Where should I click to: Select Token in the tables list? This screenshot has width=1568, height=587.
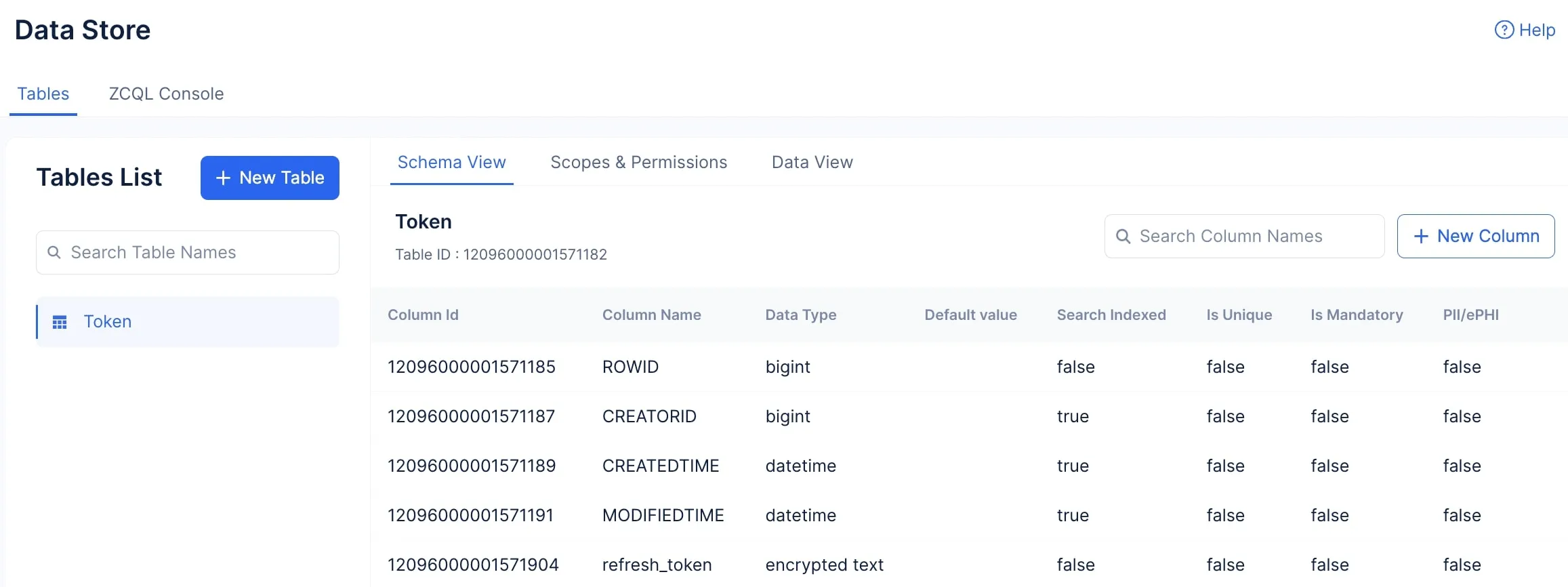(x=108, y=321)
